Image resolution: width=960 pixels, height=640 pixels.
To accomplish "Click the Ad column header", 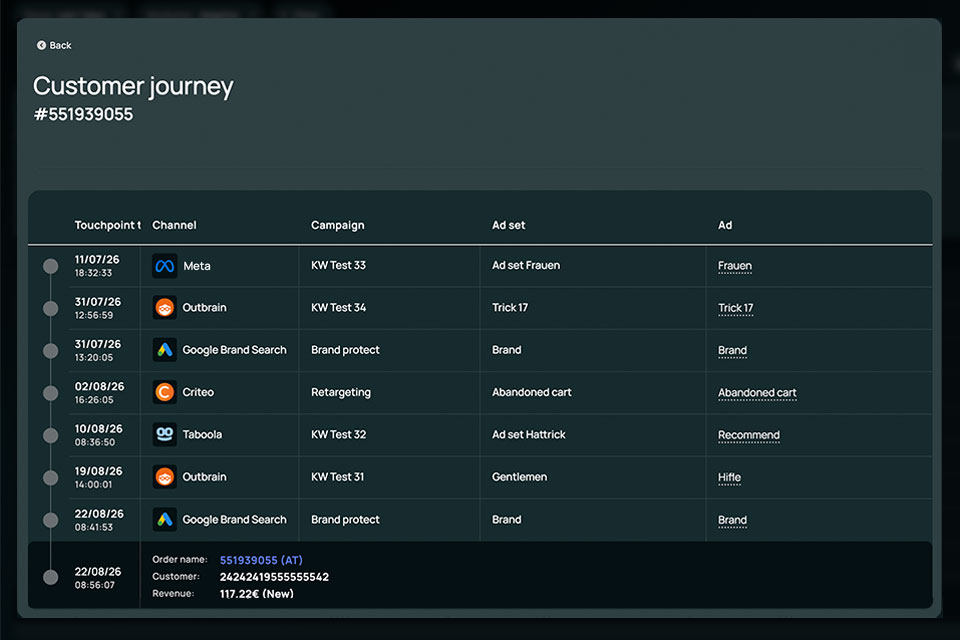I will point(725,225).
